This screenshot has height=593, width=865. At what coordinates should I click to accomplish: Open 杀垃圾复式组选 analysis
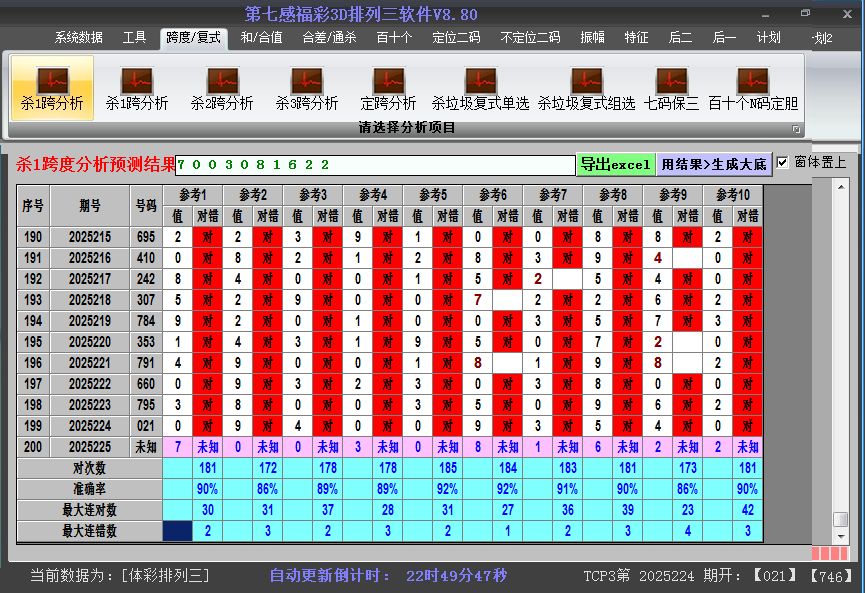pyautogui.click(x=586, y=88)
